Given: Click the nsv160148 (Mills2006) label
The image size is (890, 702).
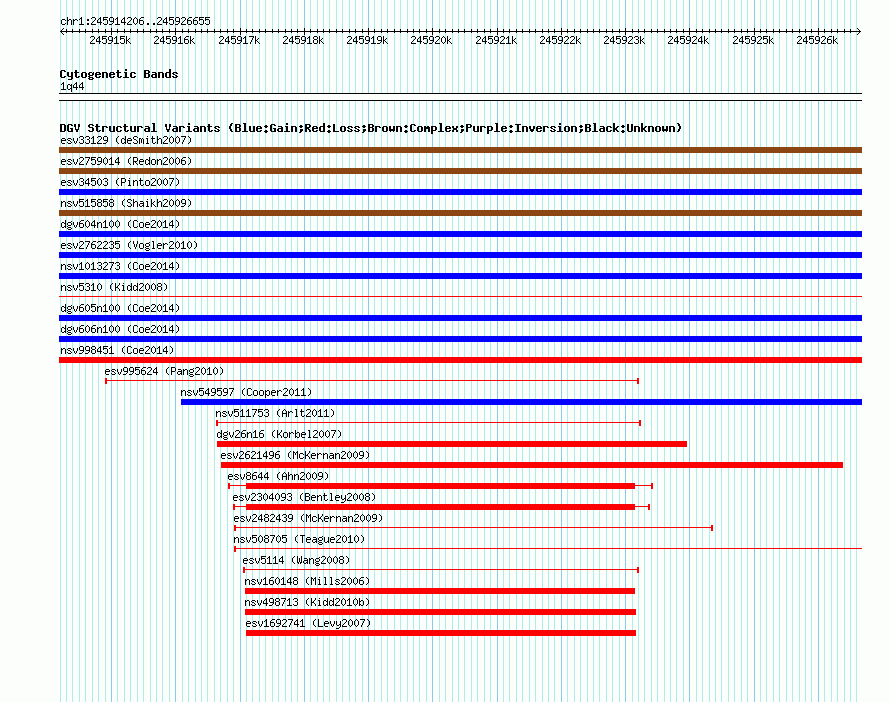Looking at the screenshot, I should [307, 581].
